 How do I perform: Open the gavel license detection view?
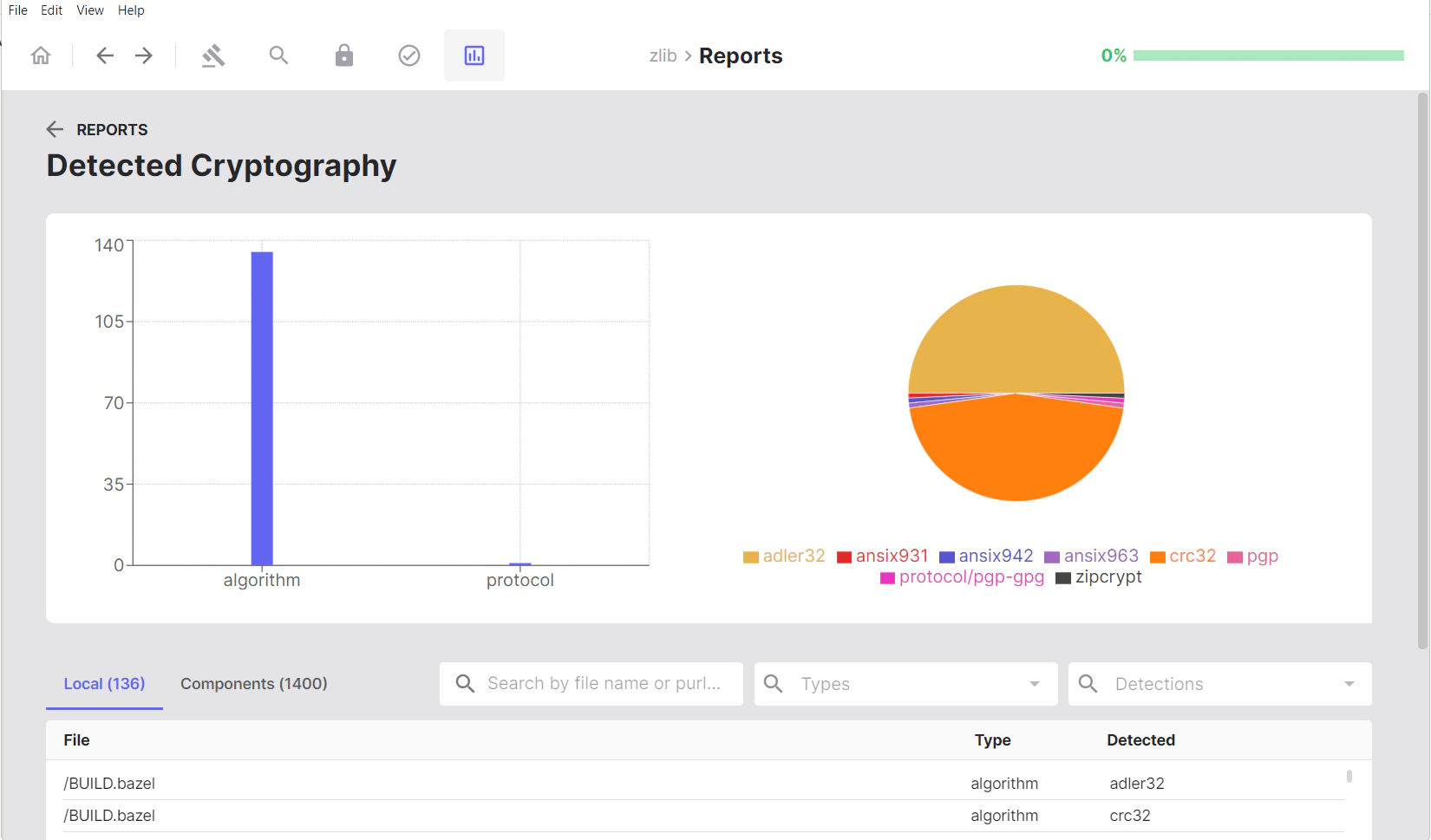(x=213, y=55)
